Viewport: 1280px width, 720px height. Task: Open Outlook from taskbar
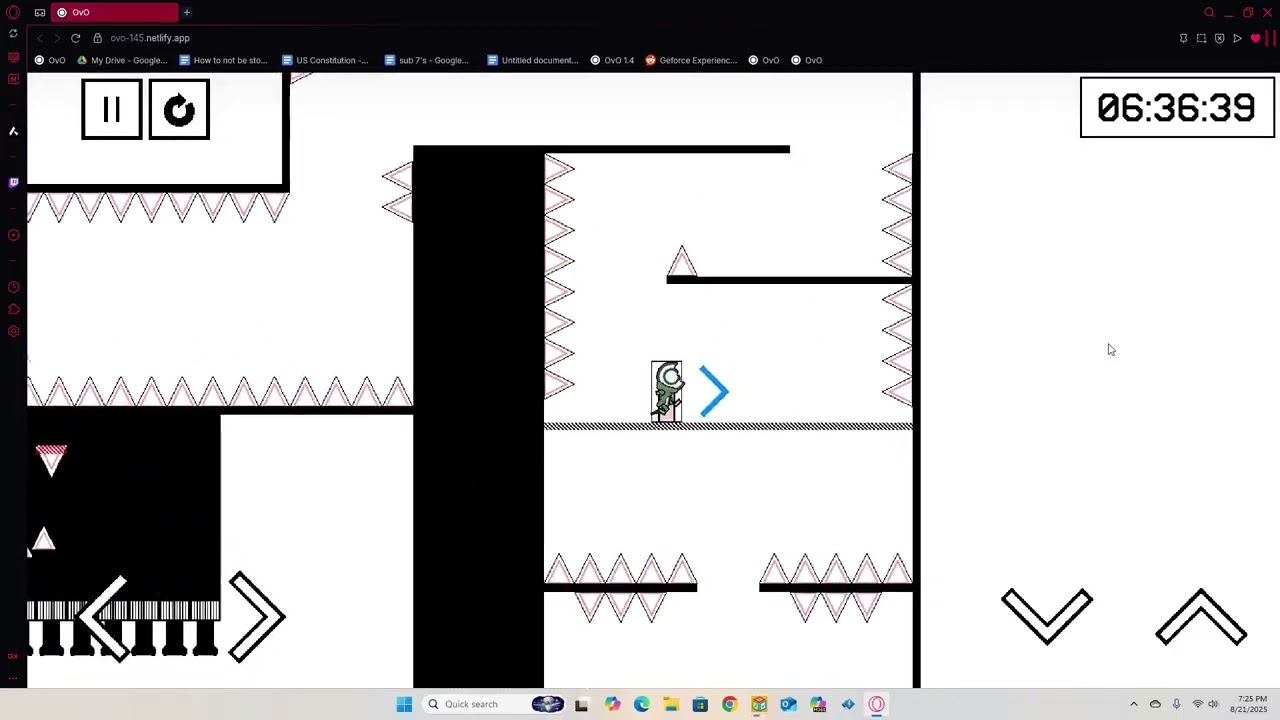click(788, 704)
